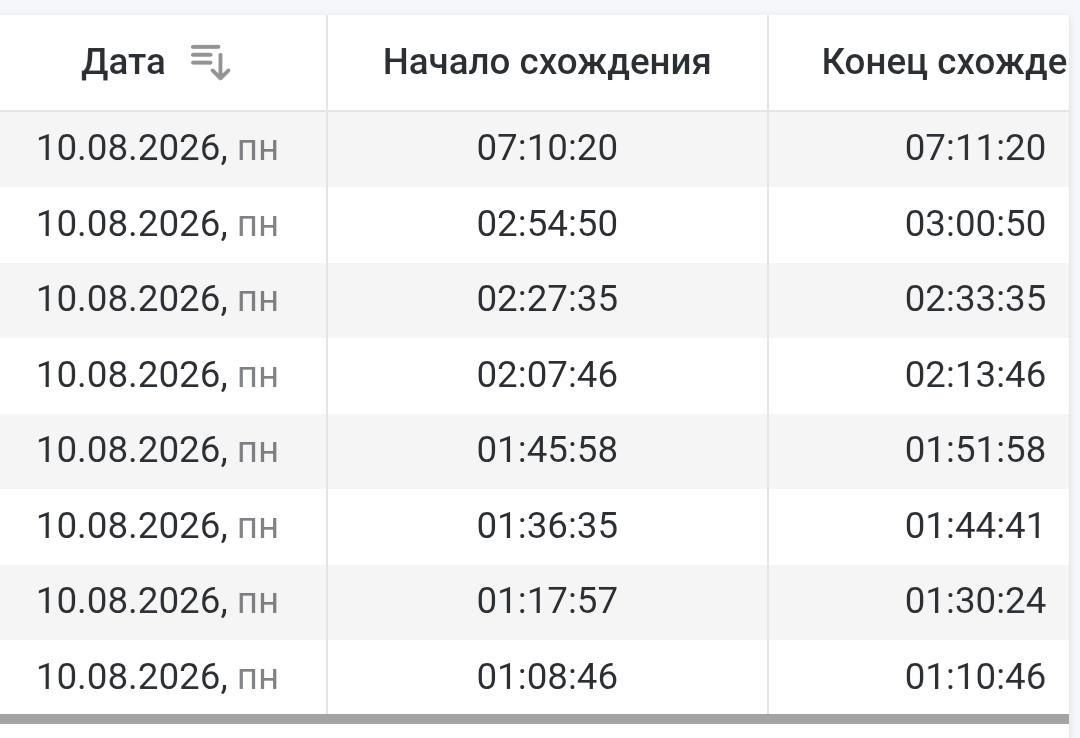Pick start time 01:17:57 cell
Screen dimensions: 1080x738
pos(547,601)
